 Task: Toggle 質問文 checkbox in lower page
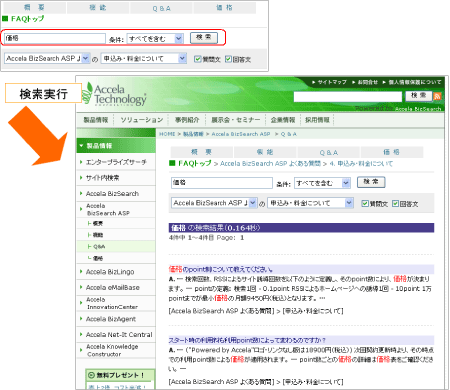coord(365,203)
